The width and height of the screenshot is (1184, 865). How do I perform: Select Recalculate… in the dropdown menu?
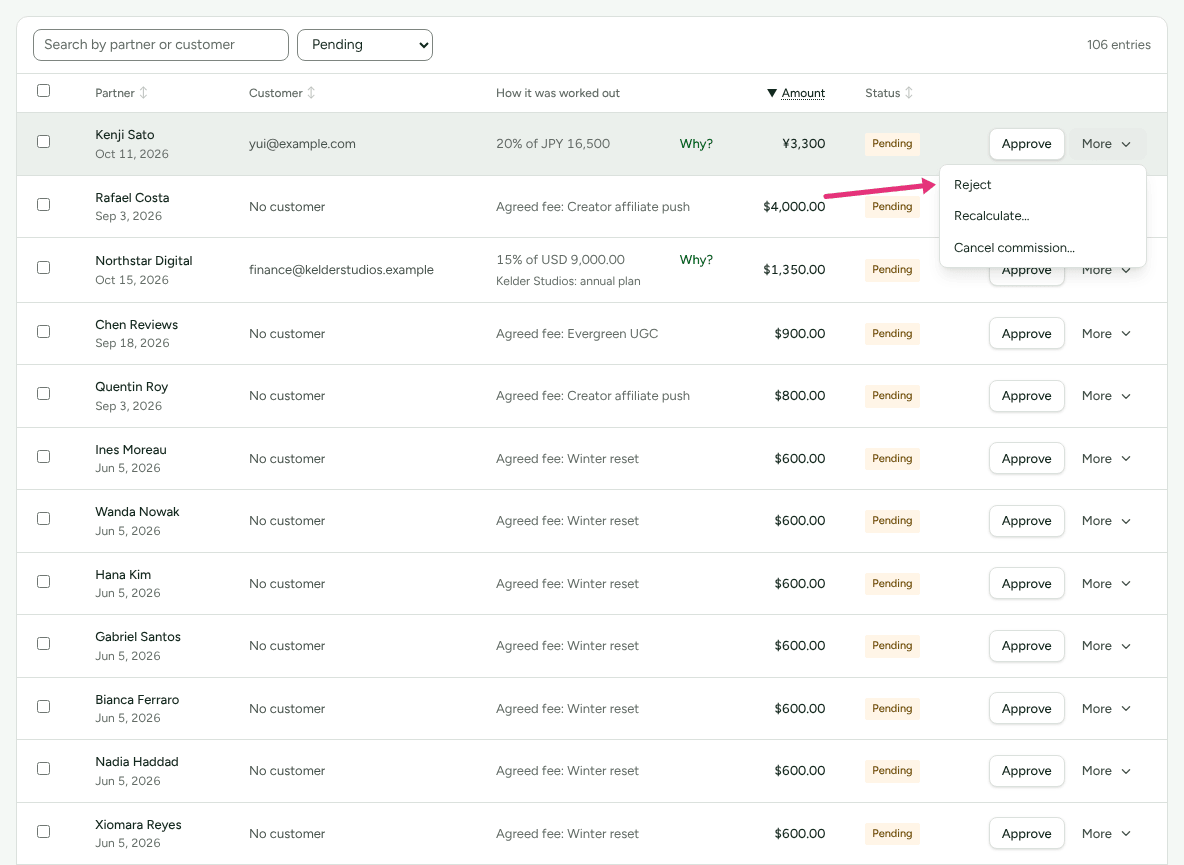coord(1043,216)
